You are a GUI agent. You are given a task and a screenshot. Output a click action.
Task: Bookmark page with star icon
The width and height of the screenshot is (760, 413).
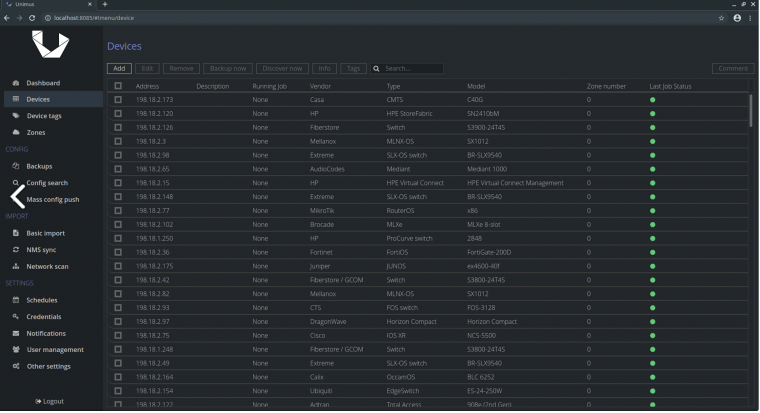pyautogui.click(x=721, y=18)
